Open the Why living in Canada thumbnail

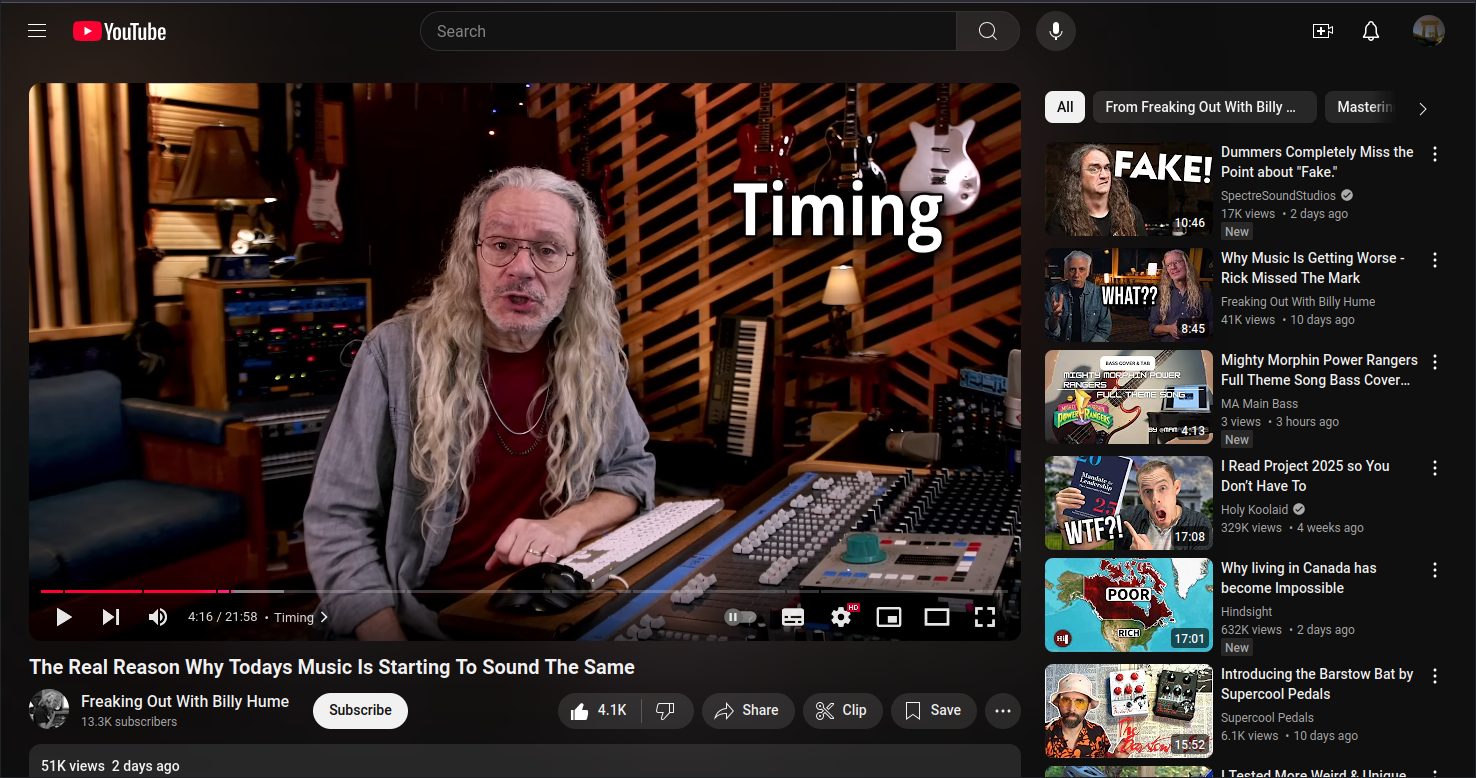pos(1129,605)
